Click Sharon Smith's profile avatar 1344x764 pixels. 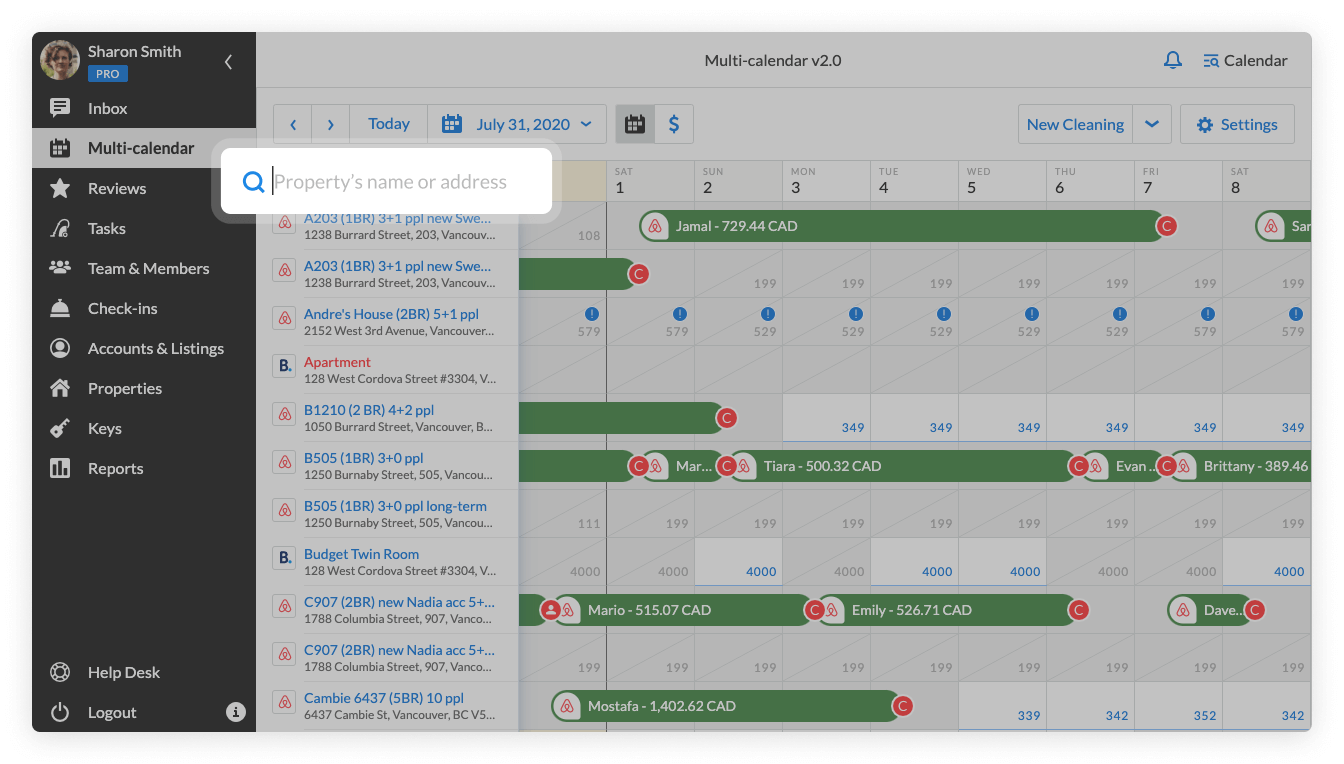[60, 60]
